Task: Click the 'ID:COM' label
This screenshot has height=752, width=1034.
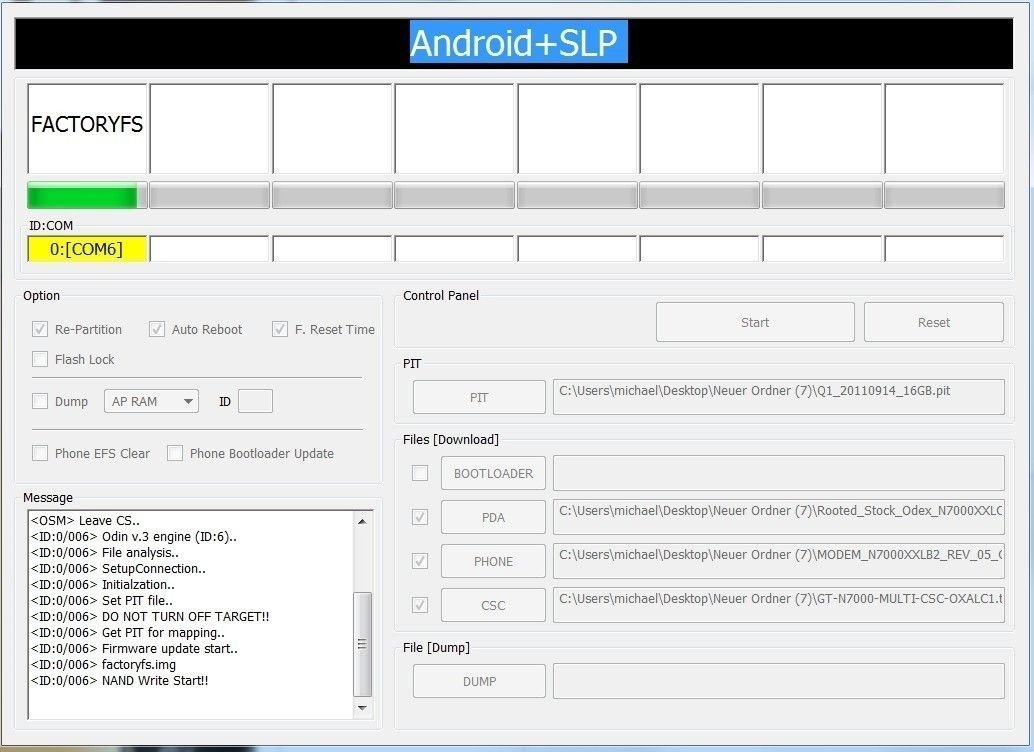Action: pos(51,226)
